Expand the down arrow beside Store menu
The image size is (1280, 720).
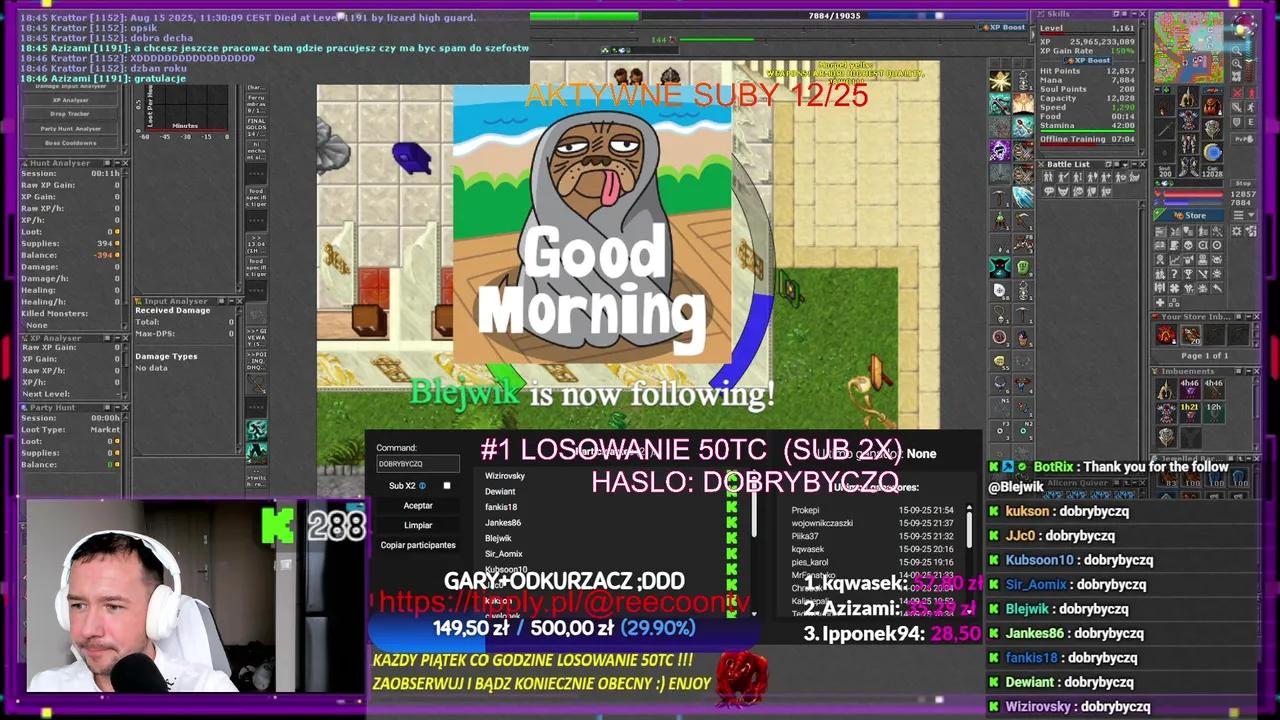[1251, 215]
